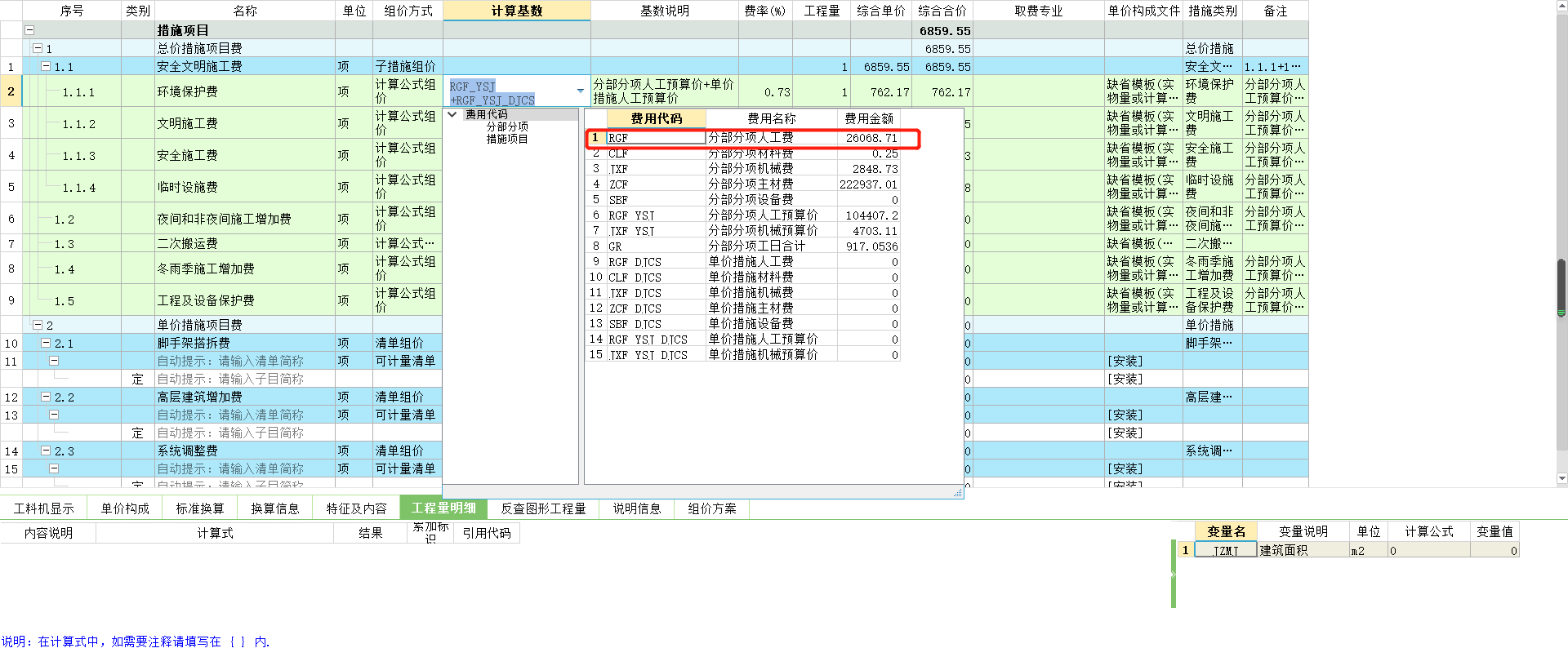
Task: Select 分部分项 in the fee code tree
Action: click(507, 127)
